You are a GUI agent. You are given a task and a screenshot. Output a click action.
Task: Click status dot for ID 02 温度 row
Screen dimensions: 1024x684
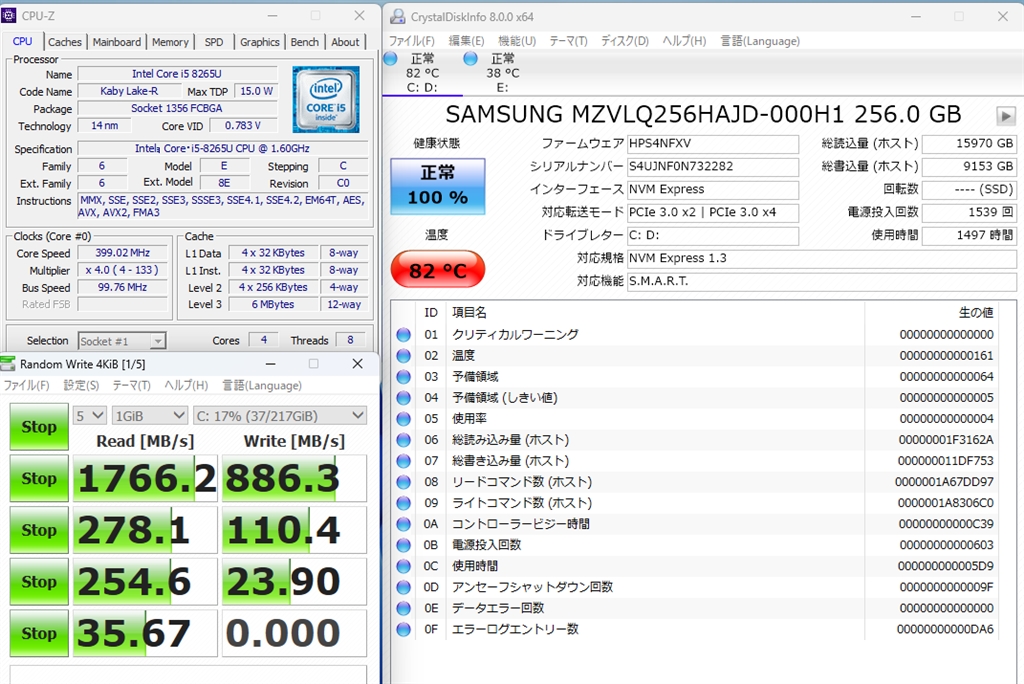click(404, 355)
